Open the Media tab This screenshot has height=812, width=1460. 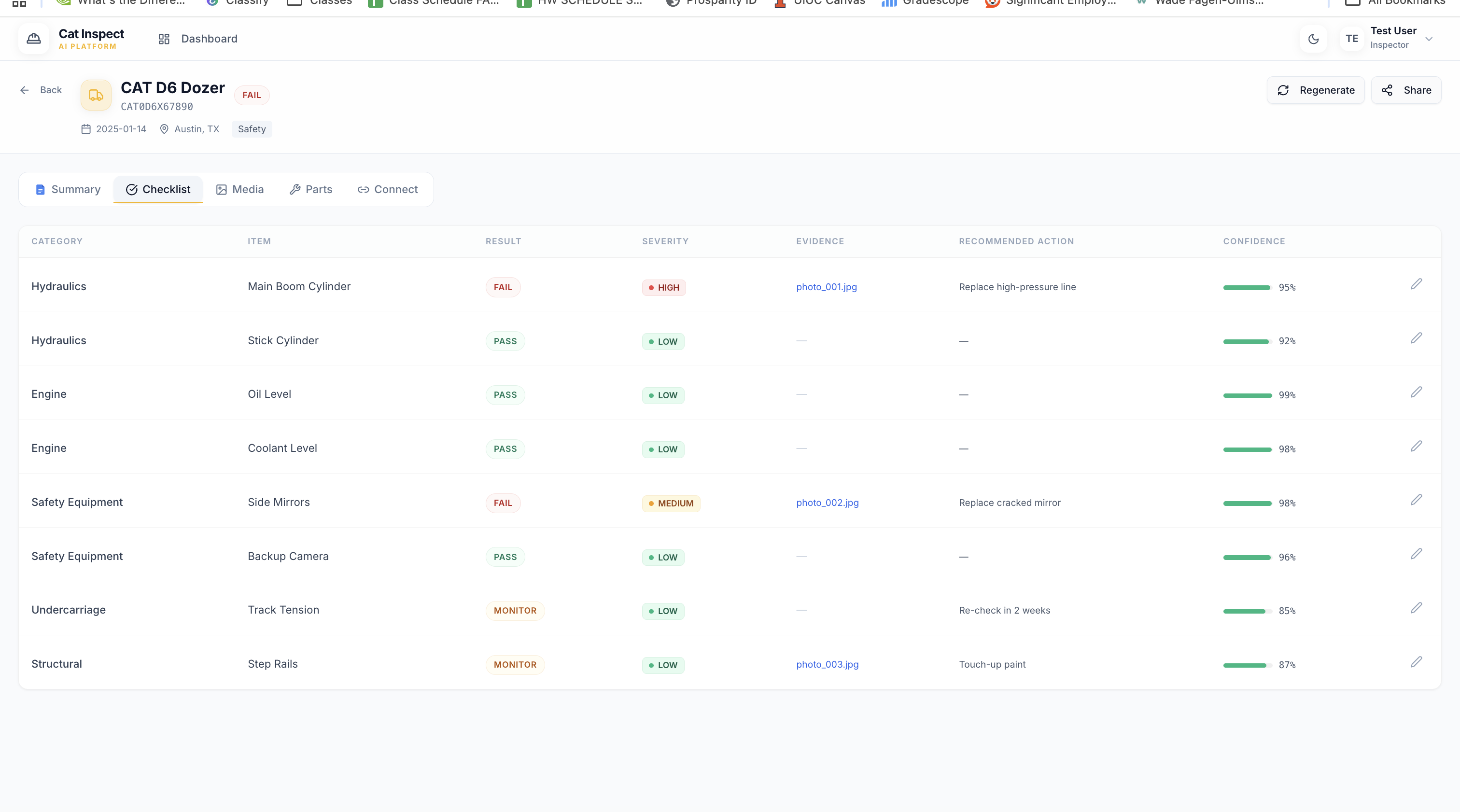tap(240, 189)
